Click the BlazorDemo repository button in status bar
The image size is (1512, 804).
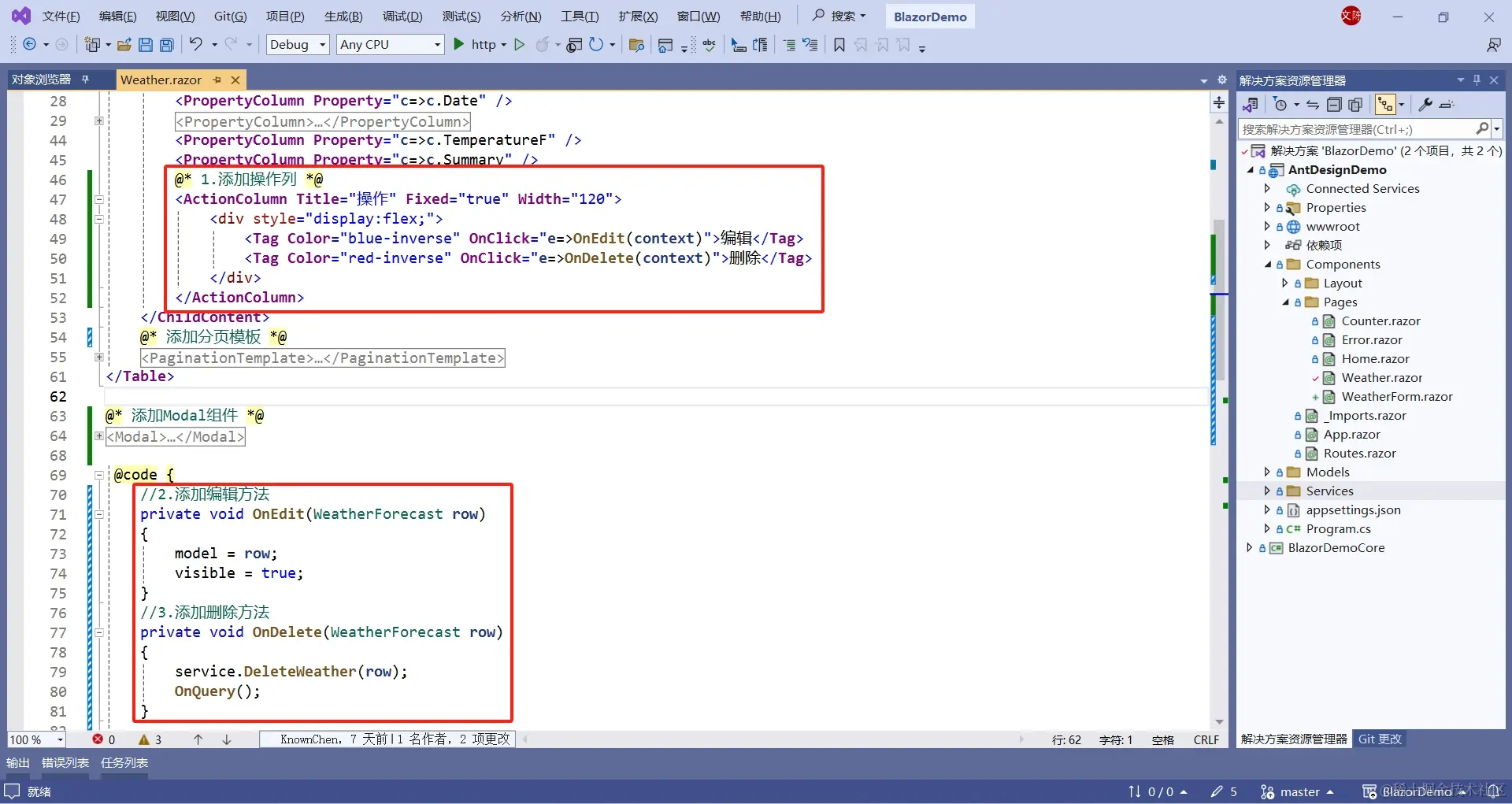1414,791
